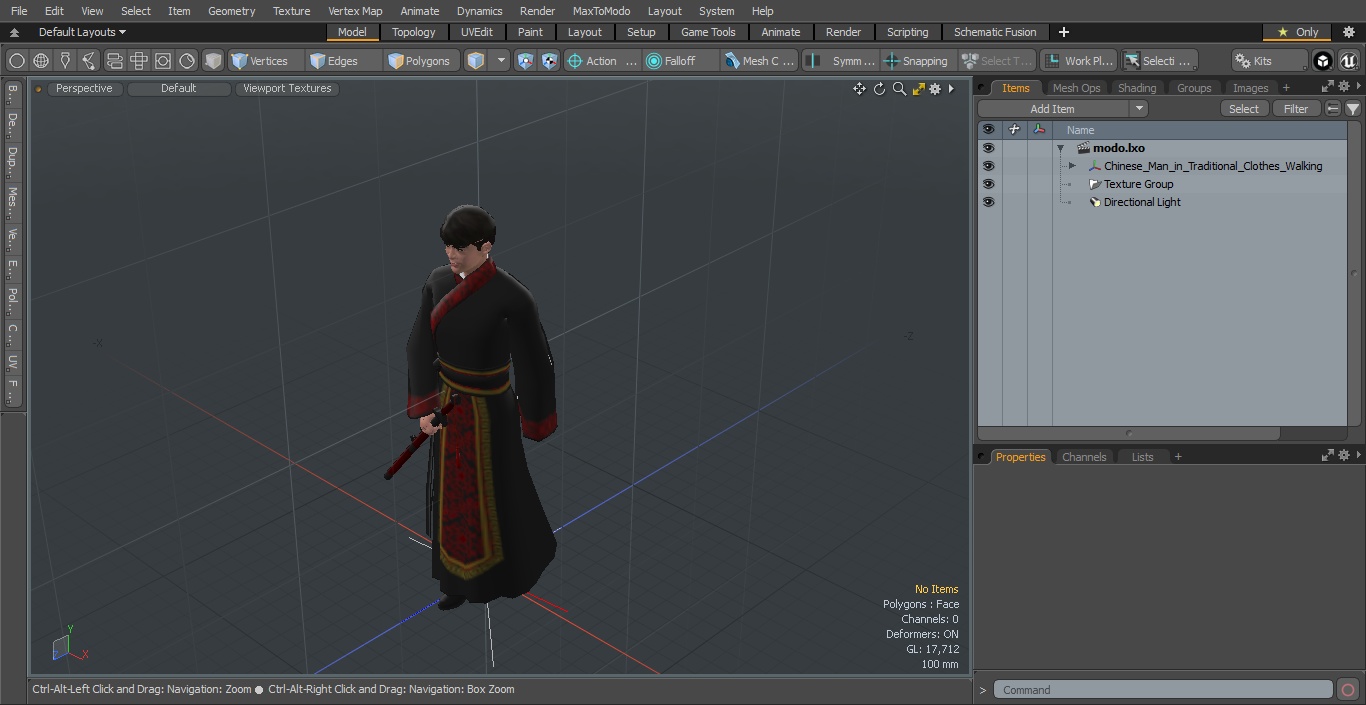Screen dimensions: 1366x705
Task: Open the selection mode dropdown arrow
Action: (x=501, y=61)
